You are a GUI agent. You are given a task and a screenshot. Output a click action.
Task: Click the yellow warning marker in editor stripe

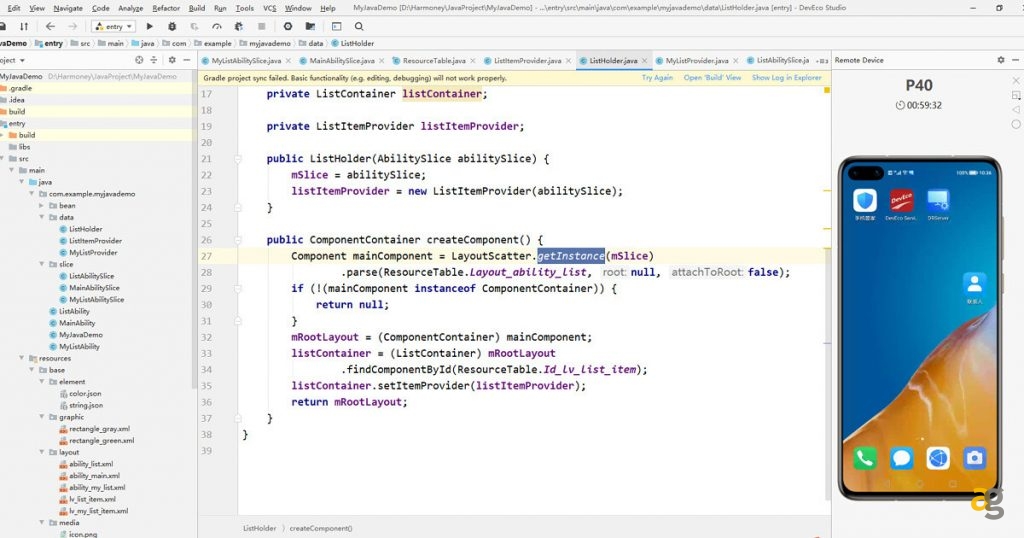click(827, 90)
